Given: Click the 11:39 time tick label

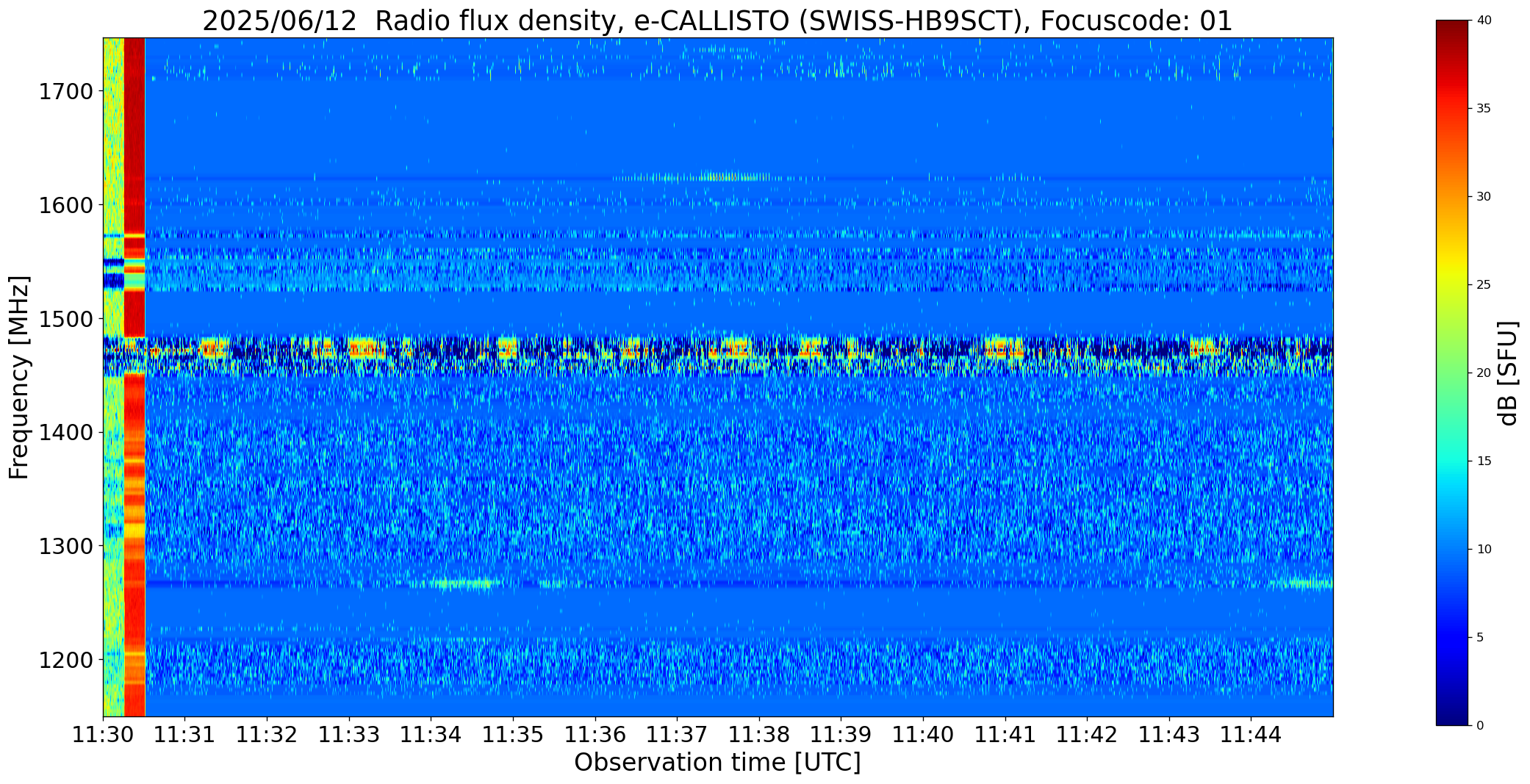Looking at the screenshot, I should tap(841, 734).
